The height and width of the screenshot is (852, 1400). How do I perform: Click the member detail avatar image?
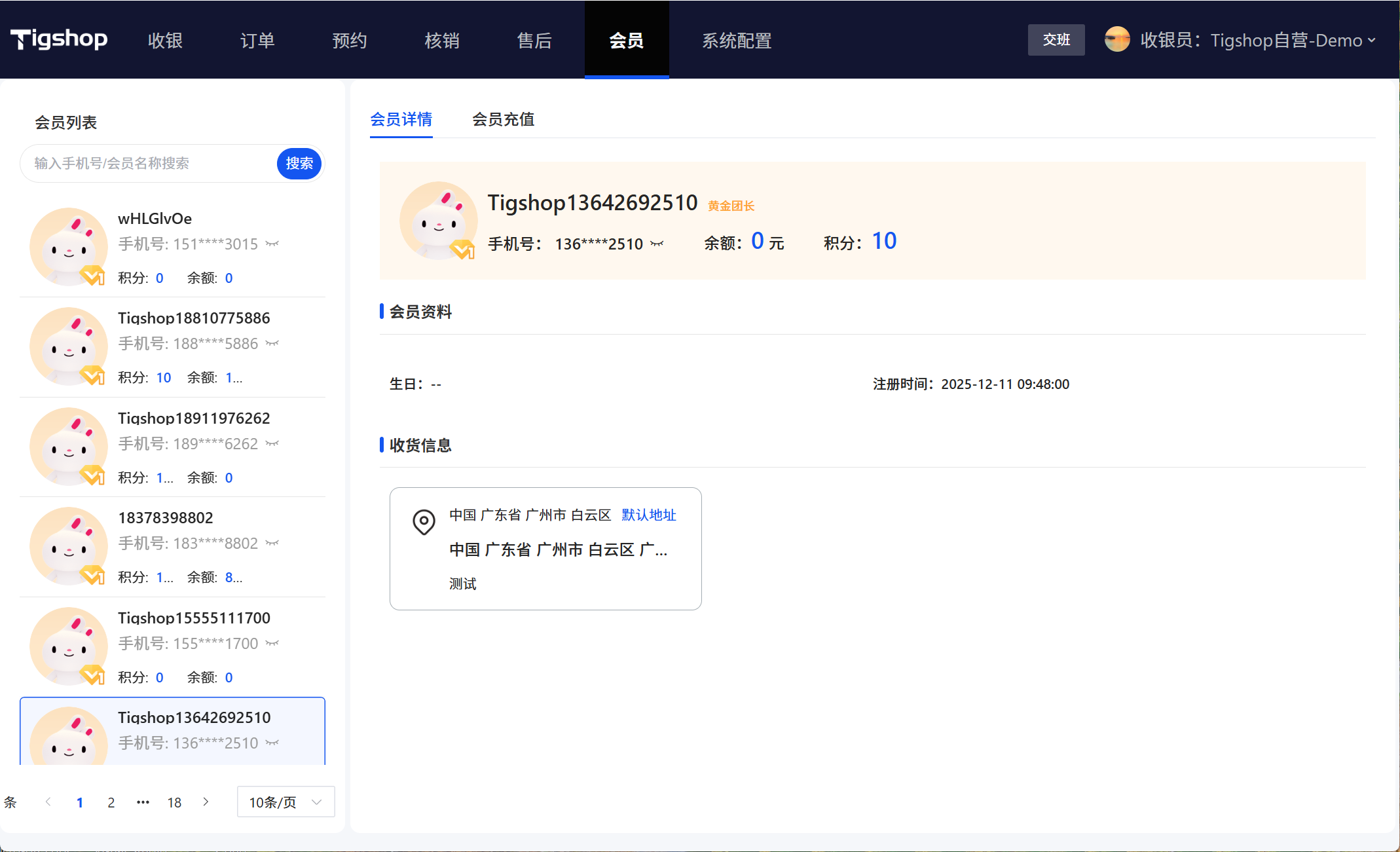(x=438, y=221)
